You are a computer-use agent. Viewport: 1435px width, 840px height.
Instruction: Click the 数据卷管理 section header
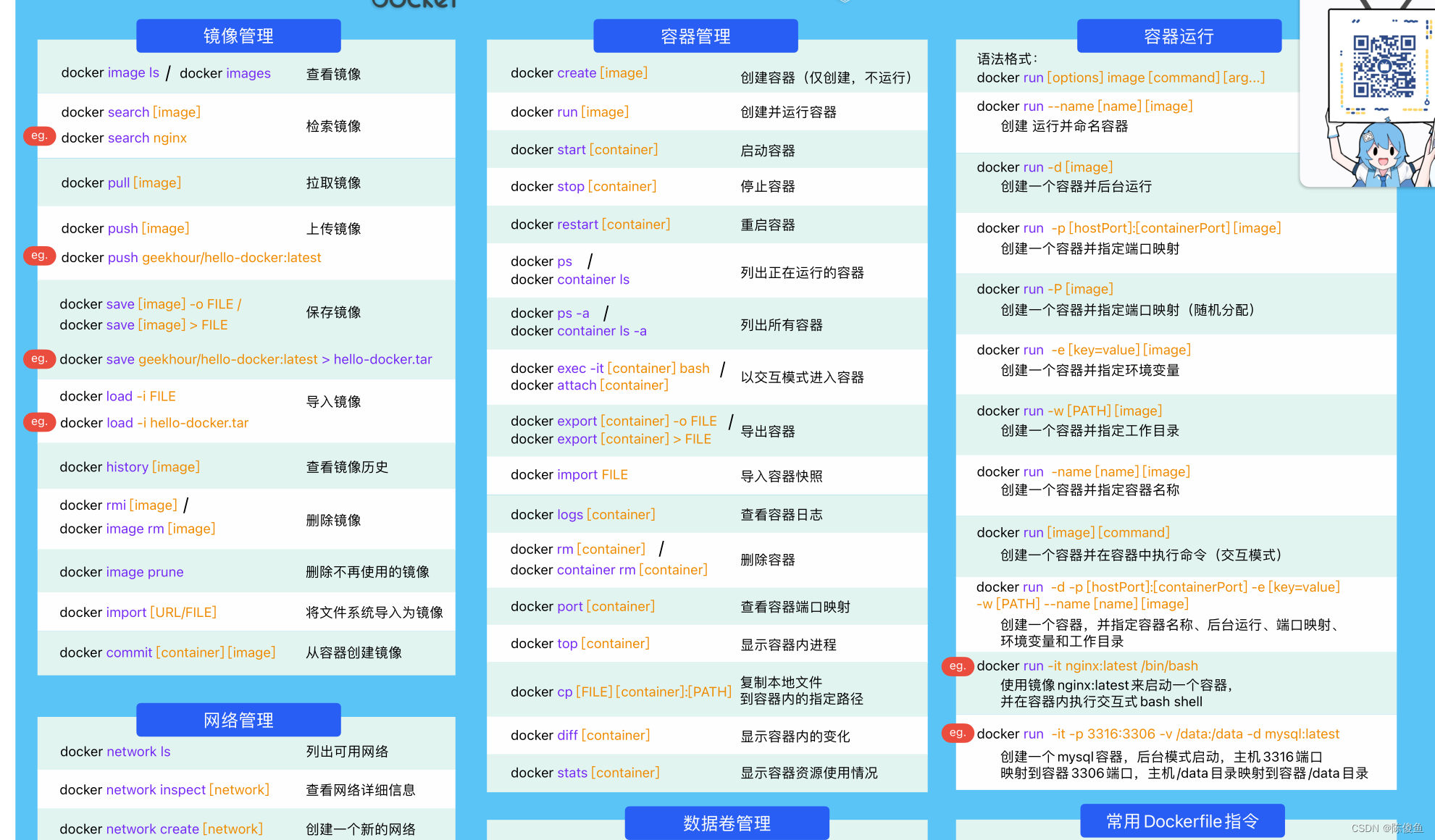click(x=727, y=823)
